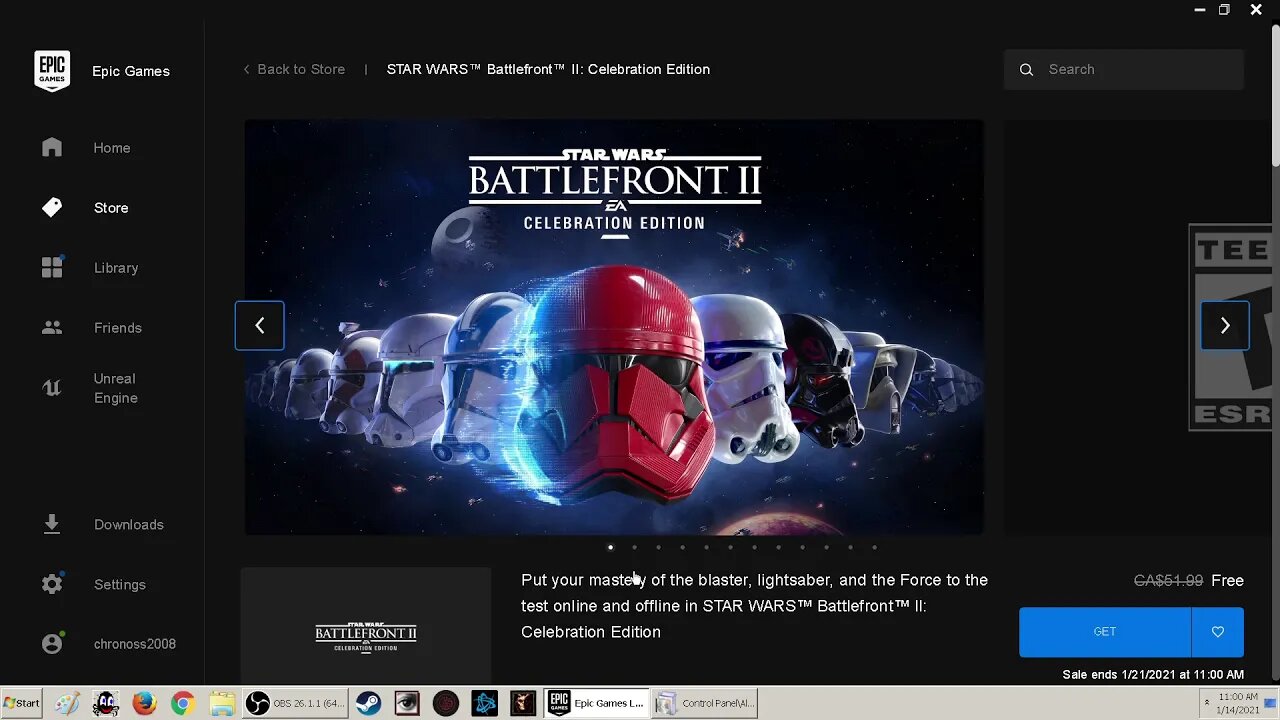
Task: Click the breadcrumb title STAR WARS Battlefront II
Action: click(548, 69)
